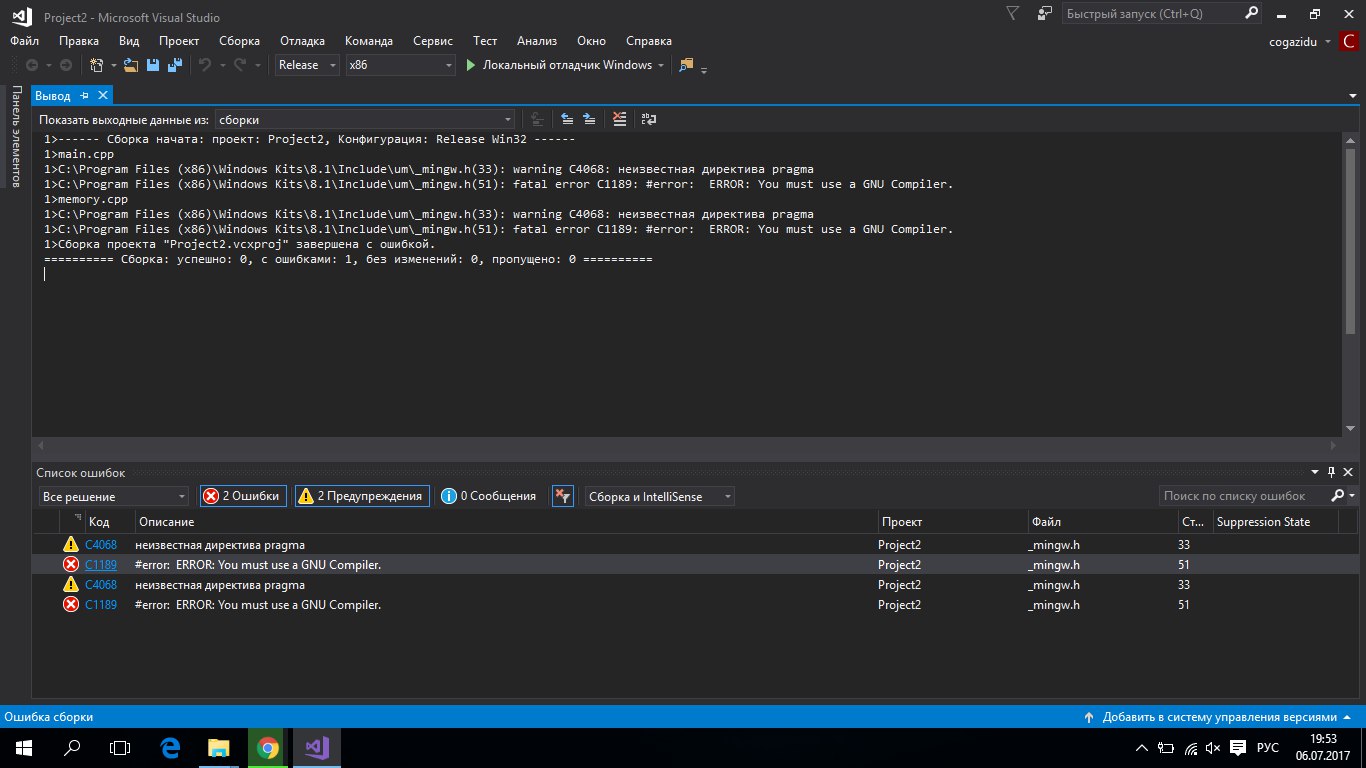Click the Save All toolbar icon
Screen dimensions: 1366x768
pyautogui.click(x=174, y=65)
